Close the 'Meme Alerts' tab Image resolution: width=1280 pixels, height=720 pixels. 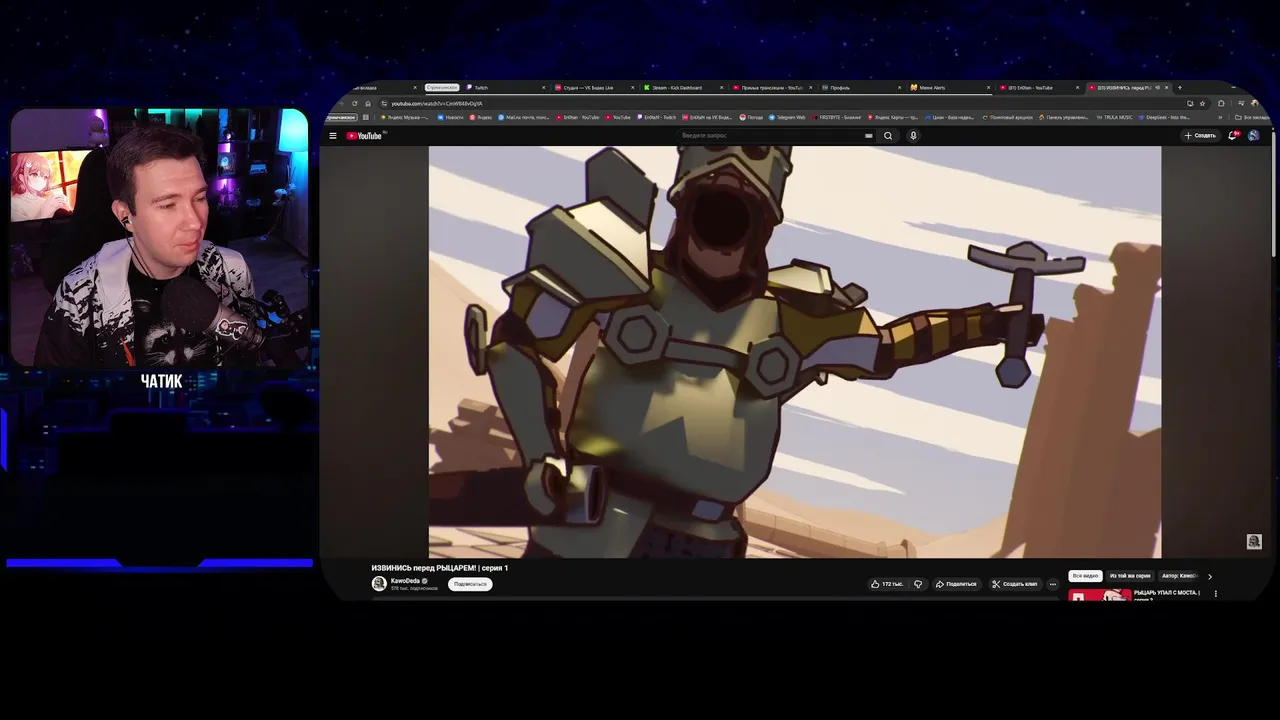989,87
